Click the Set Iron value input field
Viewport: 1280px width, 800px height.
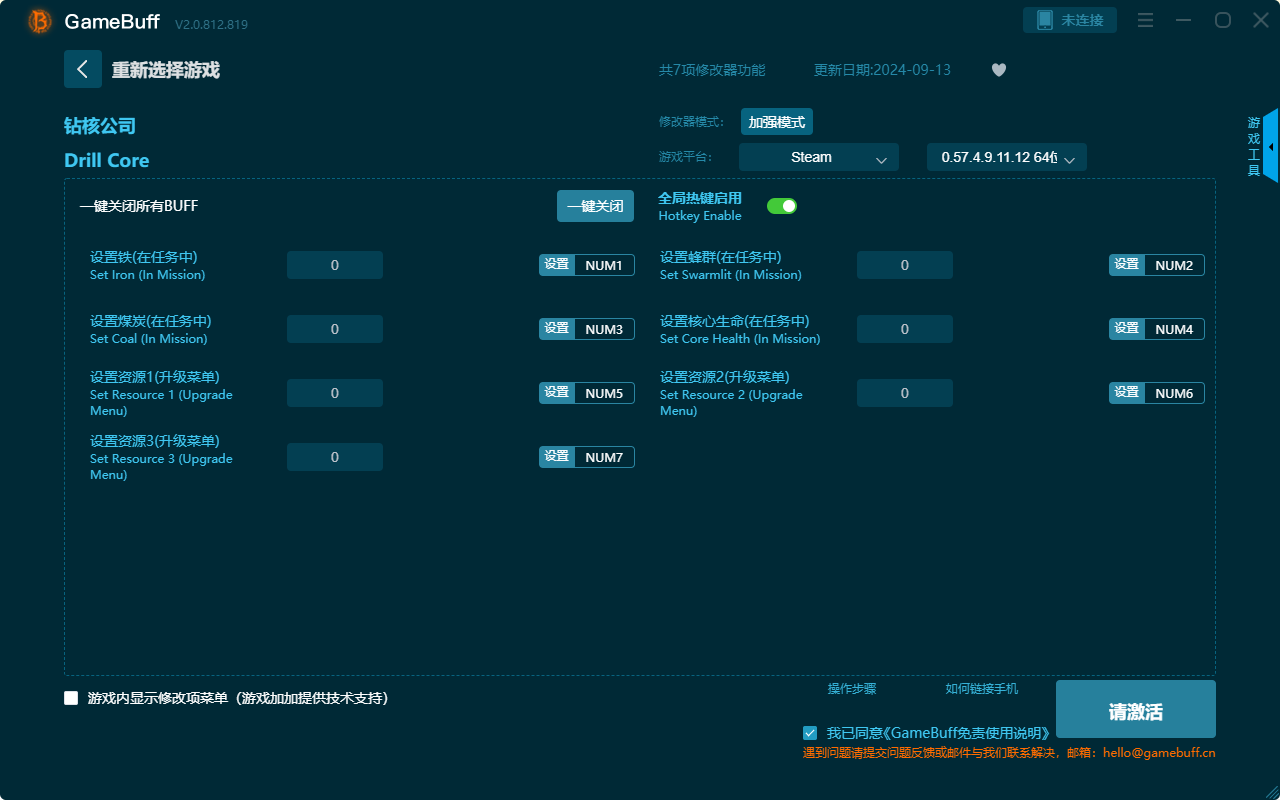pyautogui.click(x=334, y=265)
